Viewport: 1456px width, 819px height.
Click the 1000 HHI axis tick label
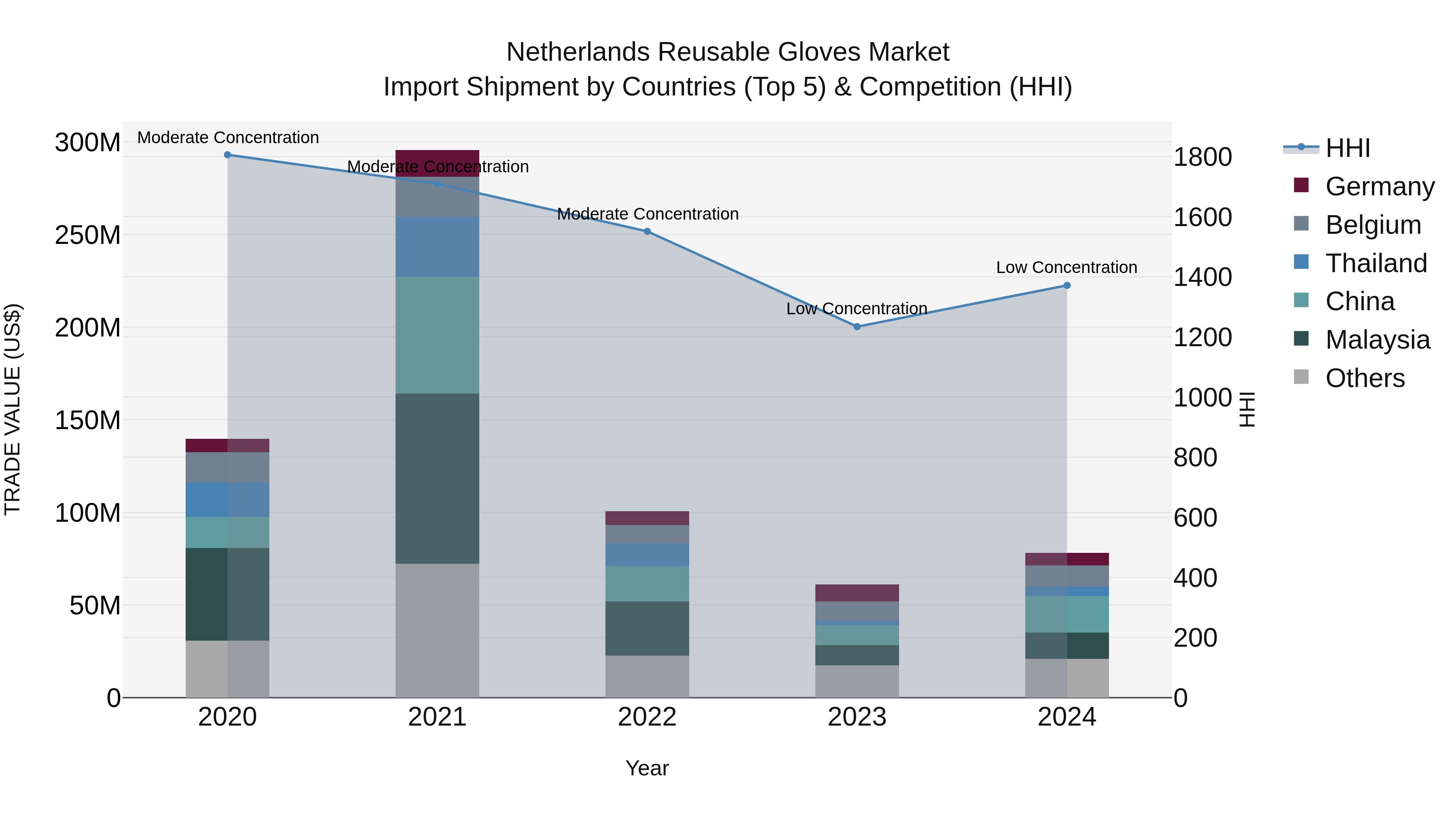1203,397
